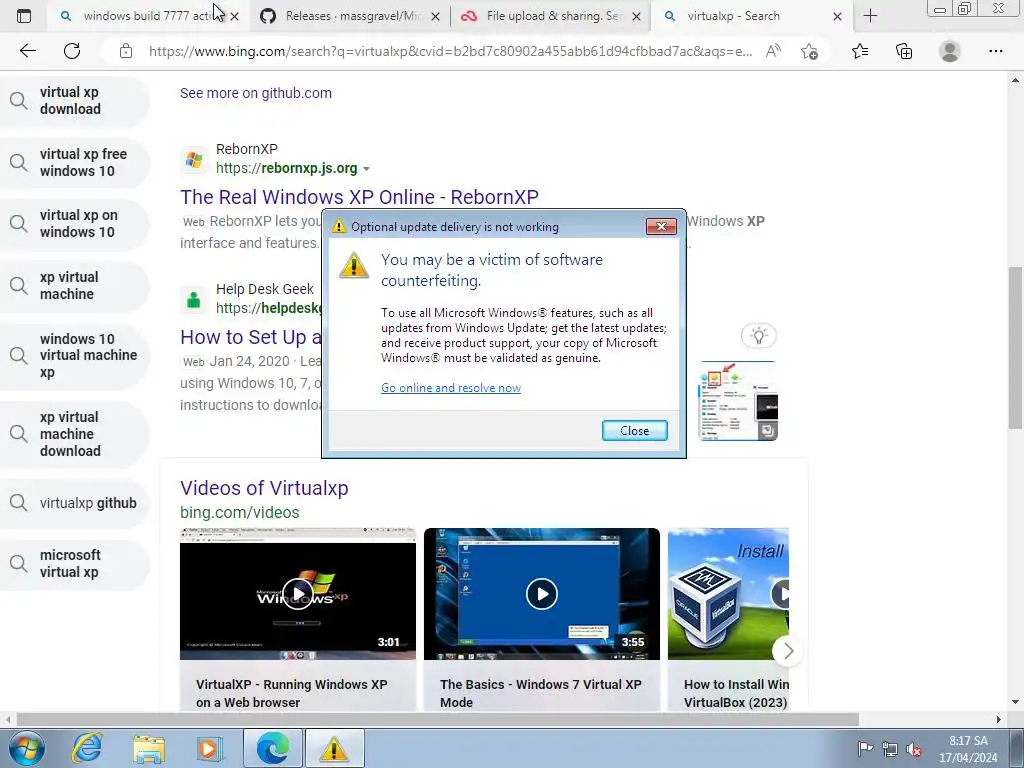Image resolution: width=1024 pixels, height=768 pixels.
Task: Open Windows Media Player from the taskbar
Action: click(210, 748)
